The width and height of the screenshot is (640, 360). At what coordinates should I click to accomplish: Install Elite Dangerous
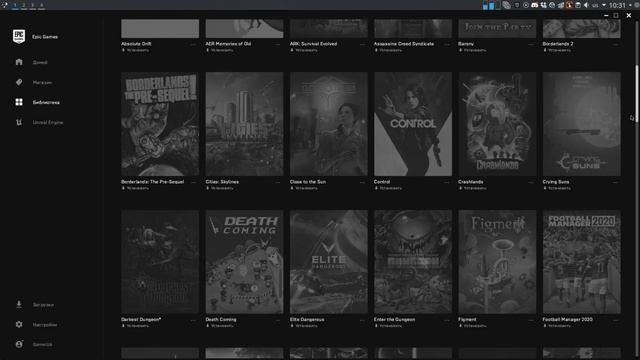[x=304, y=326]
